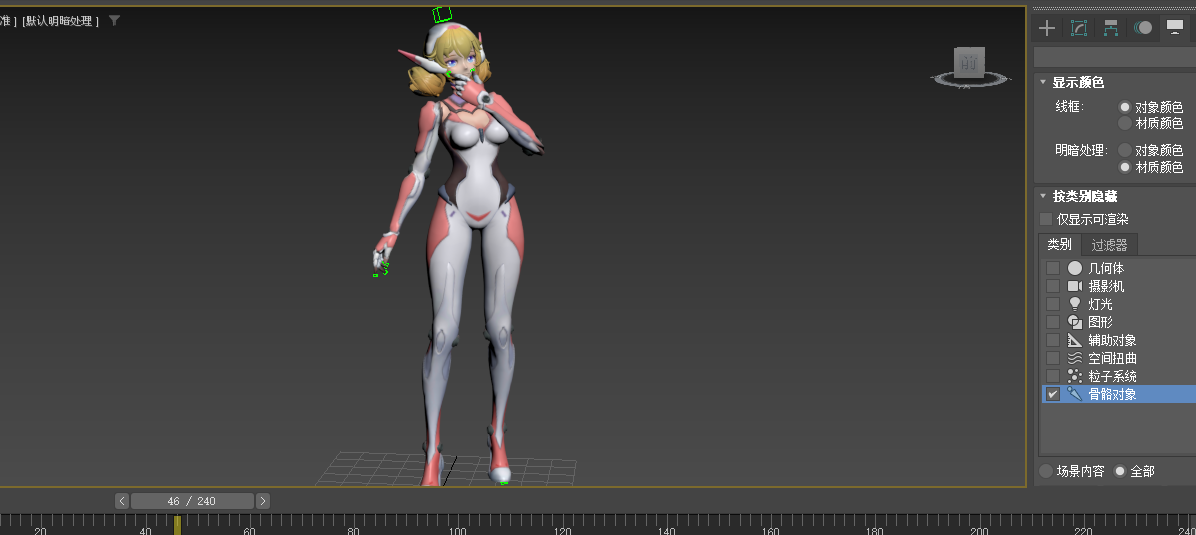1196x535 pixels.
Task: Click the 粒子系统 label in category list
Action: 1112,376
